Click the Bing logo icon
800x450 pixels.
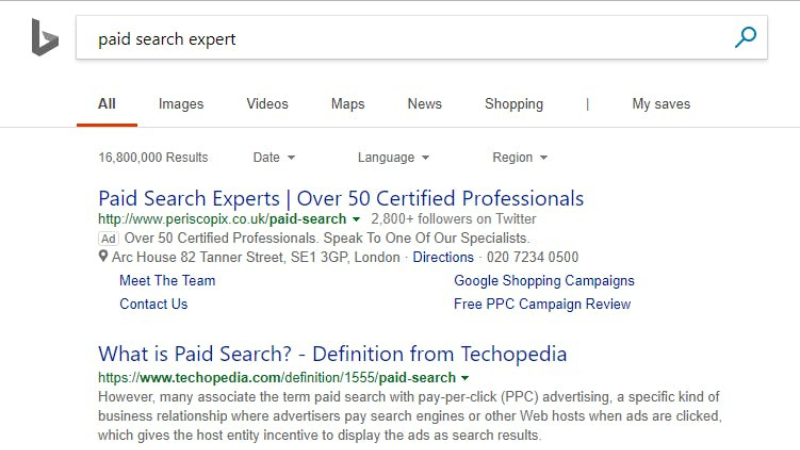[x=45, y=38]
